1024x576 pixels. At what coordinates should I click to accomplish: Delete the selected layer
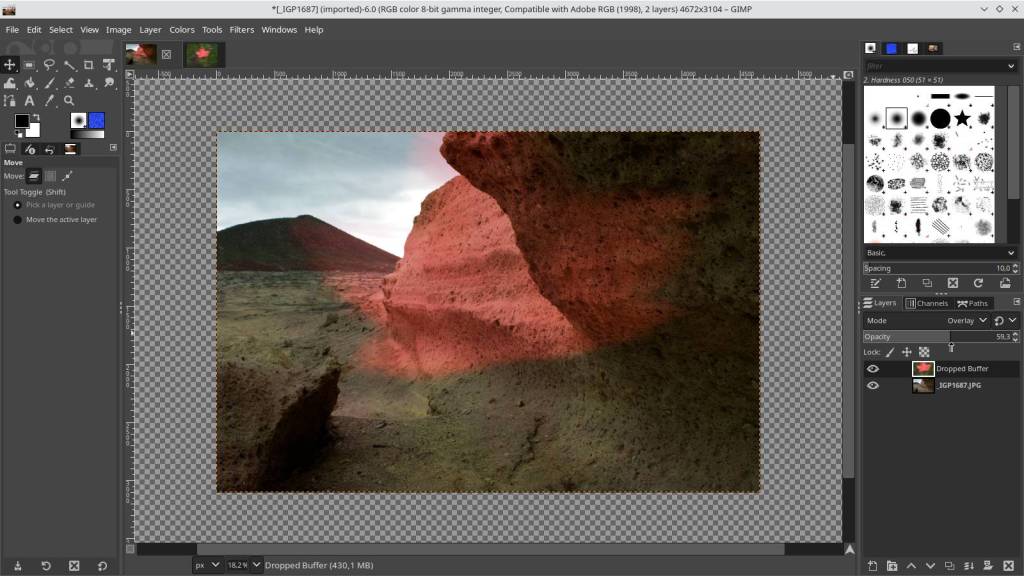pyautogui.click(x=1008, y=566)
